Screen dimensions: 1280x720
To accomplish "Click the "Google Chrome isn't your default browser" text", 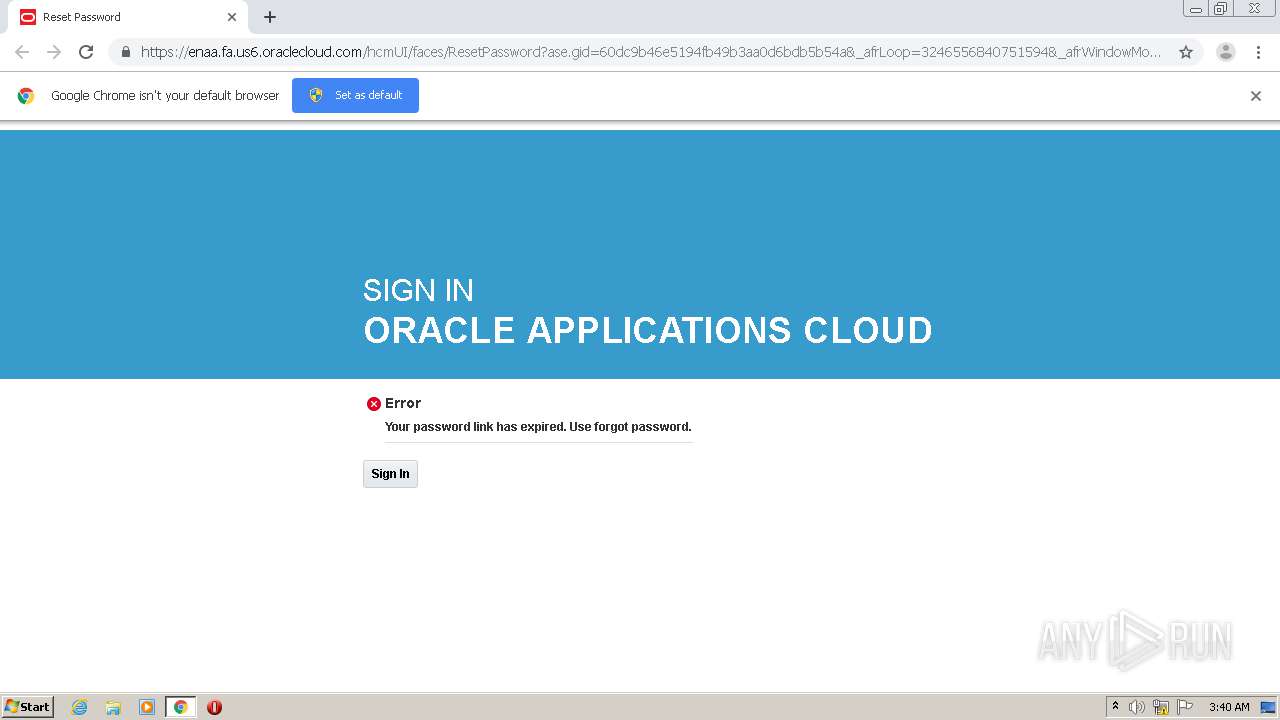I will pyautogui.click(x=165, y=96).
